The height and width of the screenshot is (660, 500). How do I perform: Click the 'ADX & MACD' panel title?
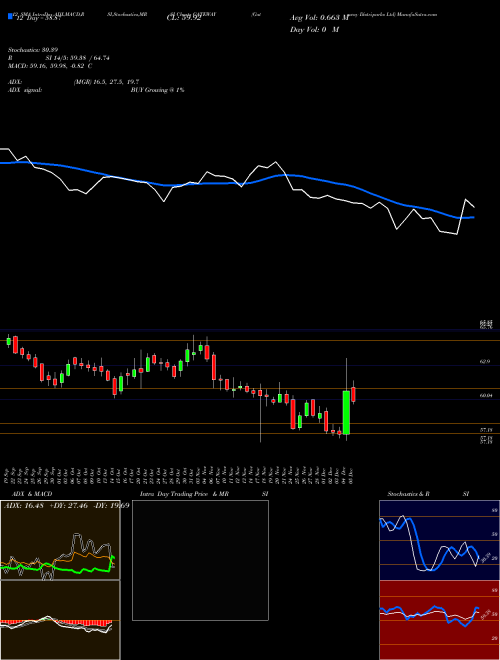32,494
